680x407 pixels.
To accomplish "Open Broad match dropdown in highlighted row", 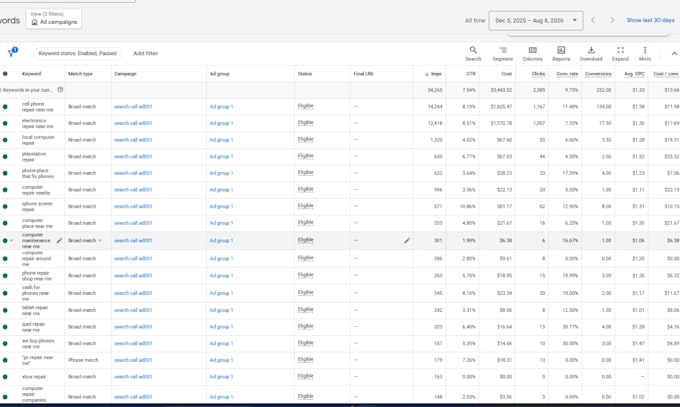I will tap(85, 240).
